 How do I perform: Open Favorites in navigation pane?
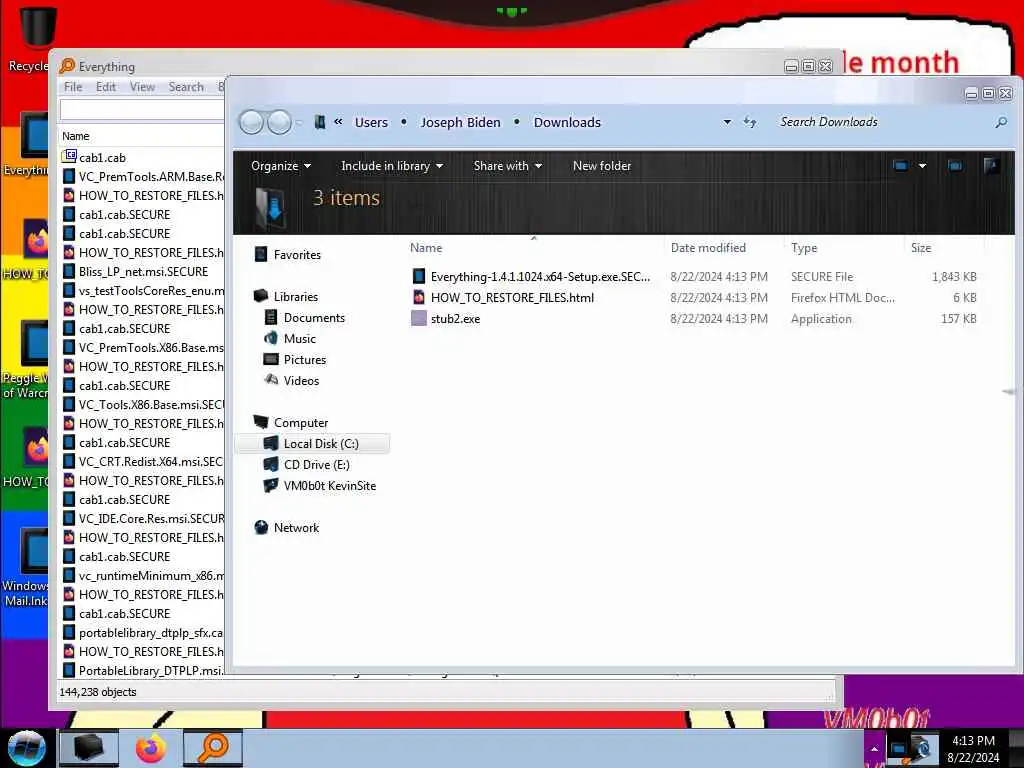[x=297, y=255]
